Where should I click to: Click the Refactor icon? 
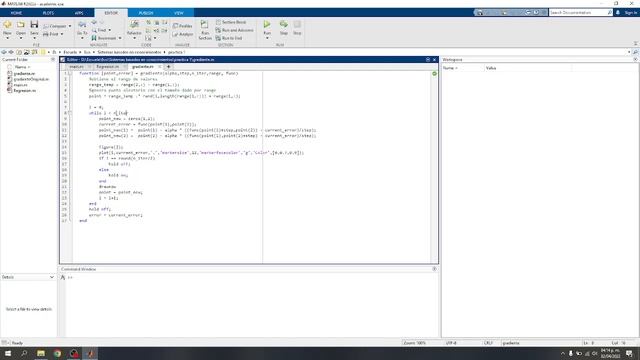tap(134, 25)
